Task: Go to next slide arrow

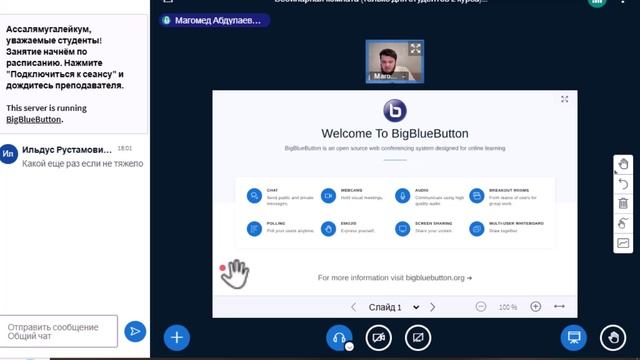Action: coord(433,307)
